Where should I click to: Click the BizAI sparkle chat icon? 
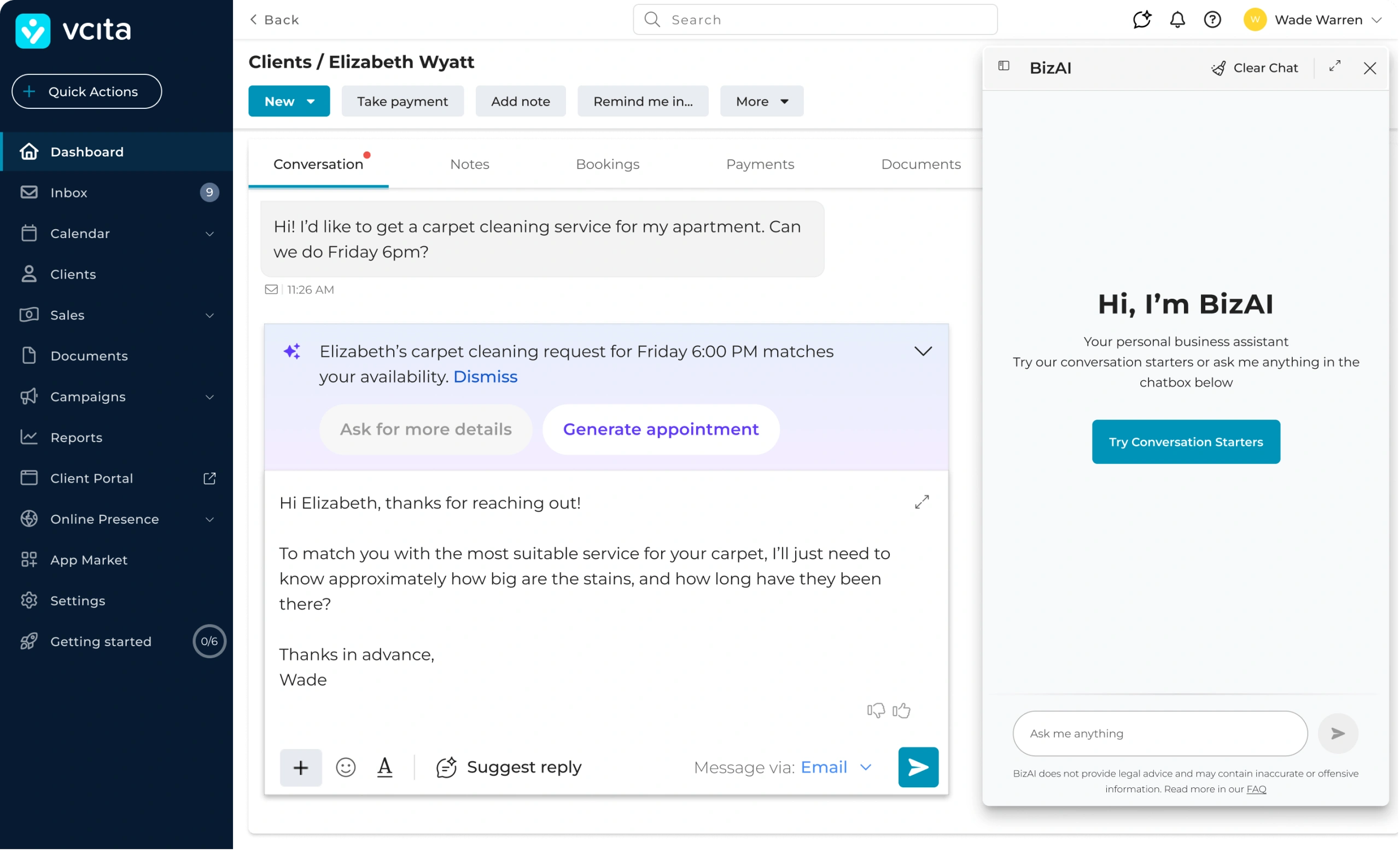point(1141,20)
